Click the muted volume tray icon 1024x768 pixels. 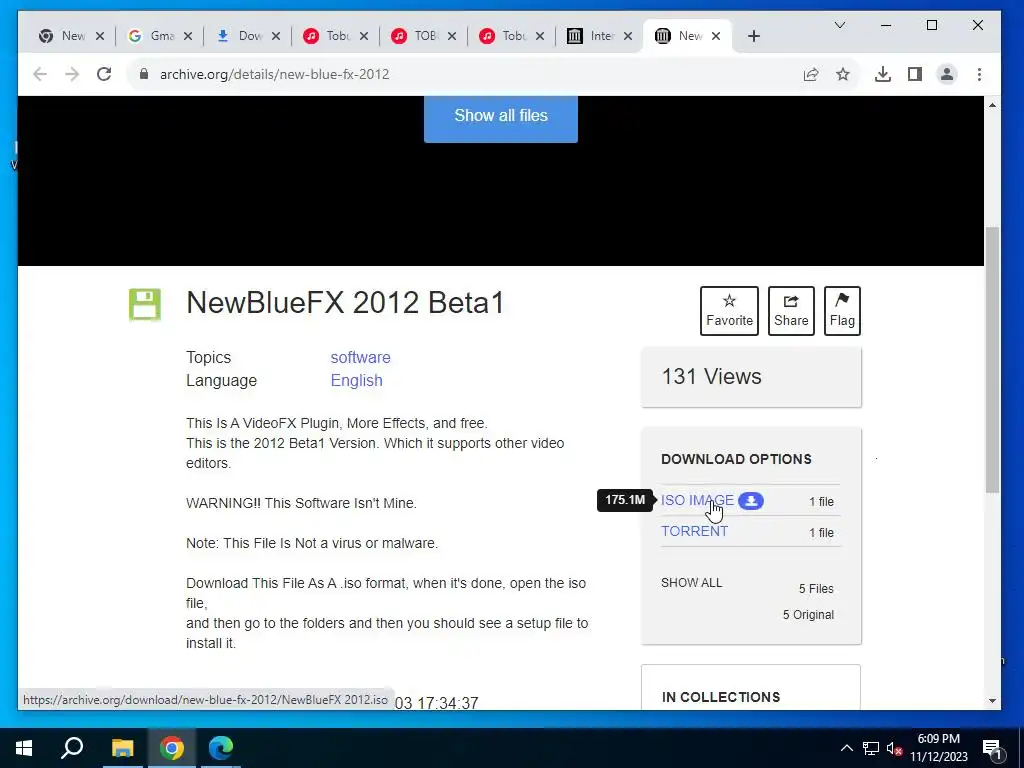pyautogui.click(x=894, y=749)
